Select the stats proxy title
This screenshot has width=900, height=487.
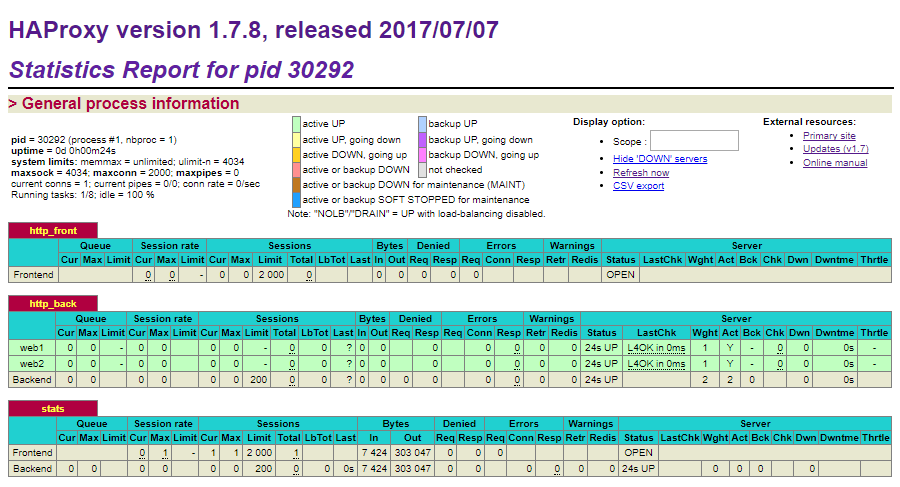(x=53, y=408)
